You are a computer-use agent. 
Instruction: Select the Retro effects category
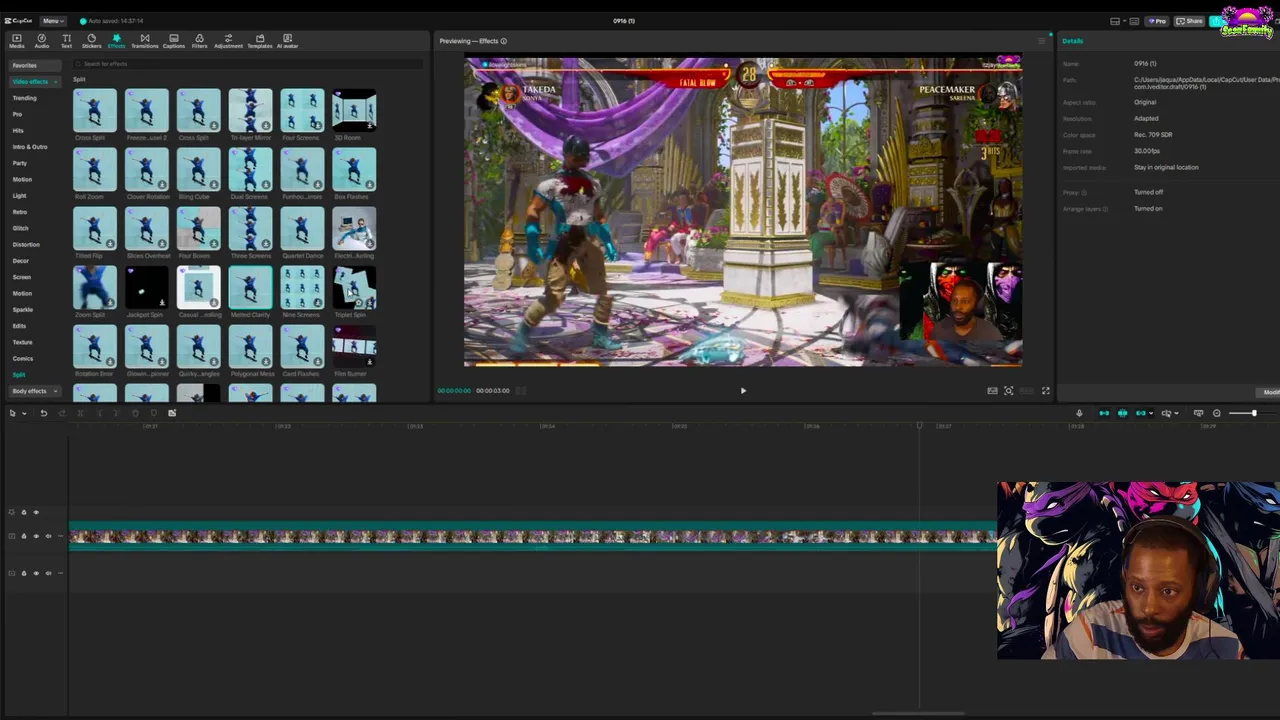pos(20,212)
